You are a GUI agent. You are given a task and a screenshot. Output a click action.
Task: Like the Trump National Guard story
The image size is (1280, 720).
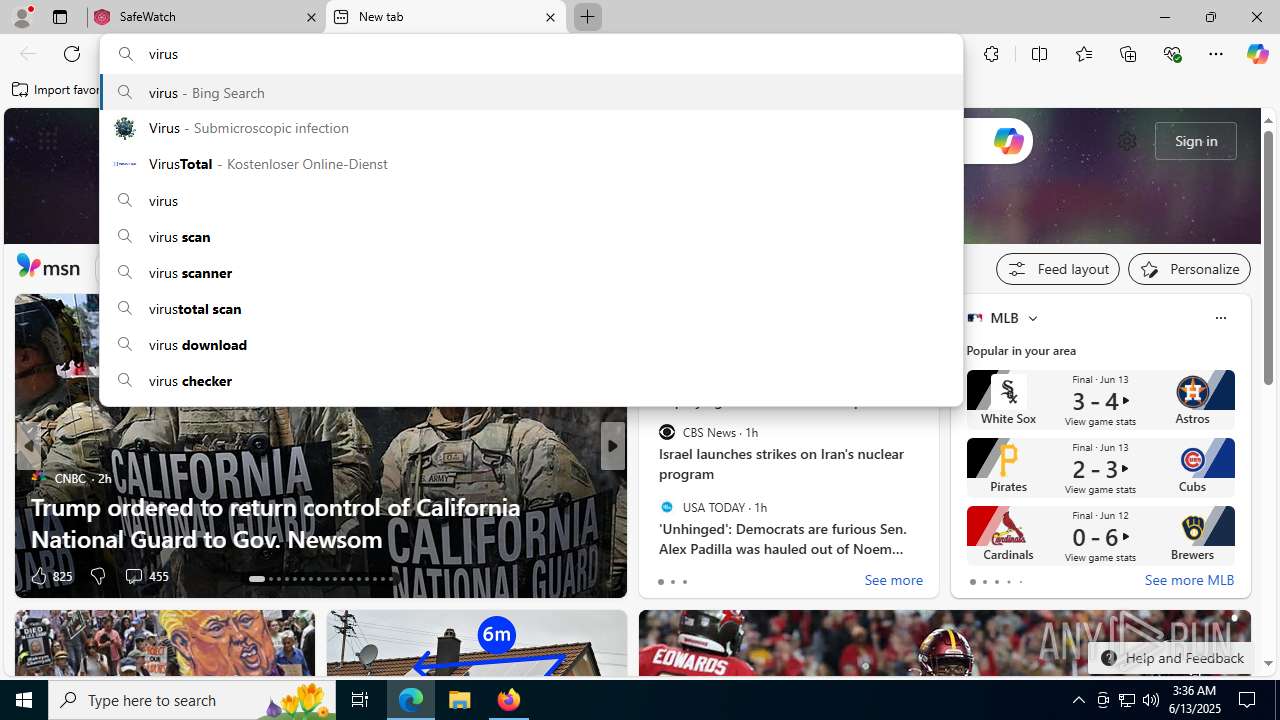point(51,576)
